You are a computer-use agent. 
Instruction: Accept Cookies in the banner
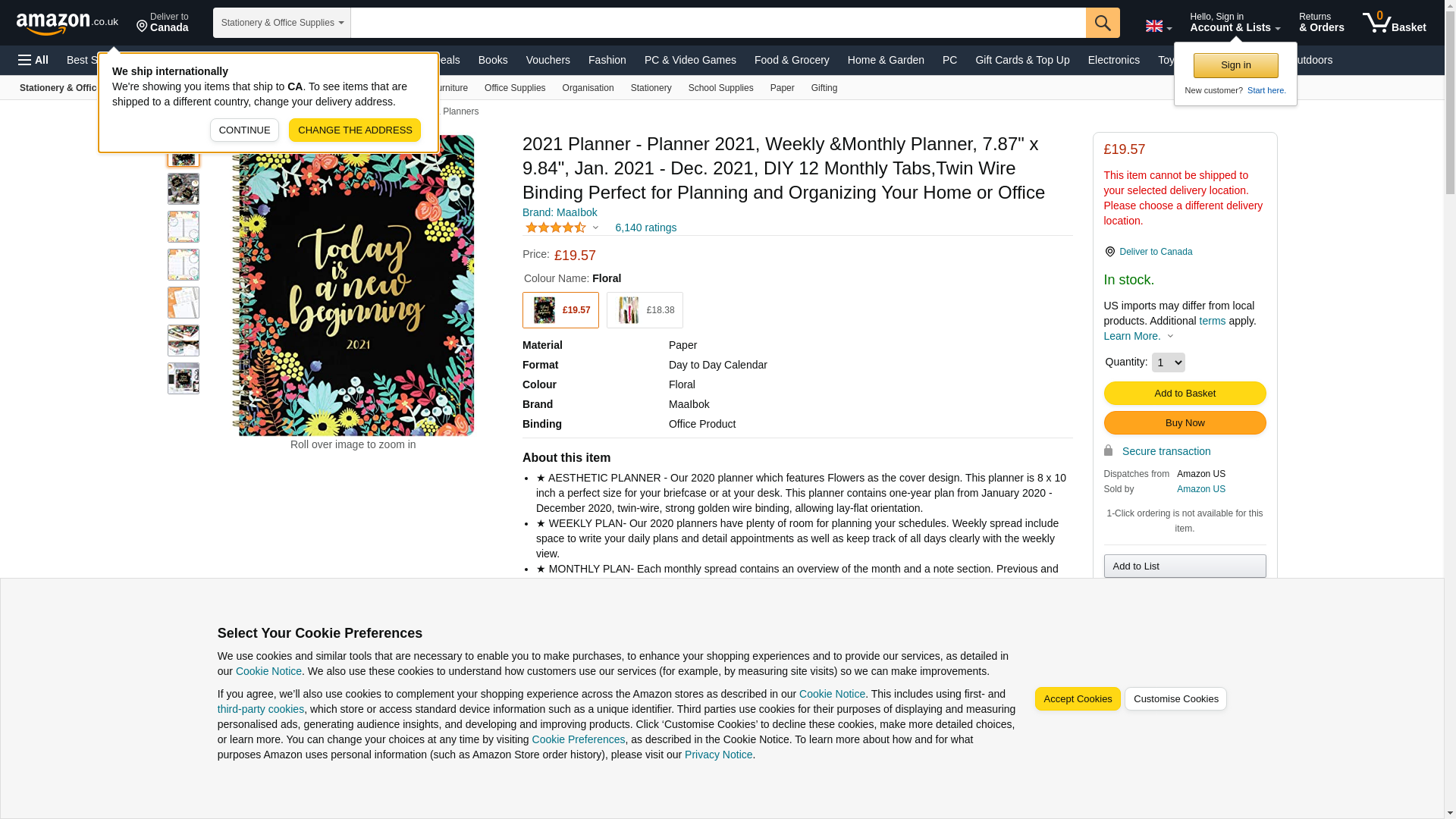coord(1078,699)
